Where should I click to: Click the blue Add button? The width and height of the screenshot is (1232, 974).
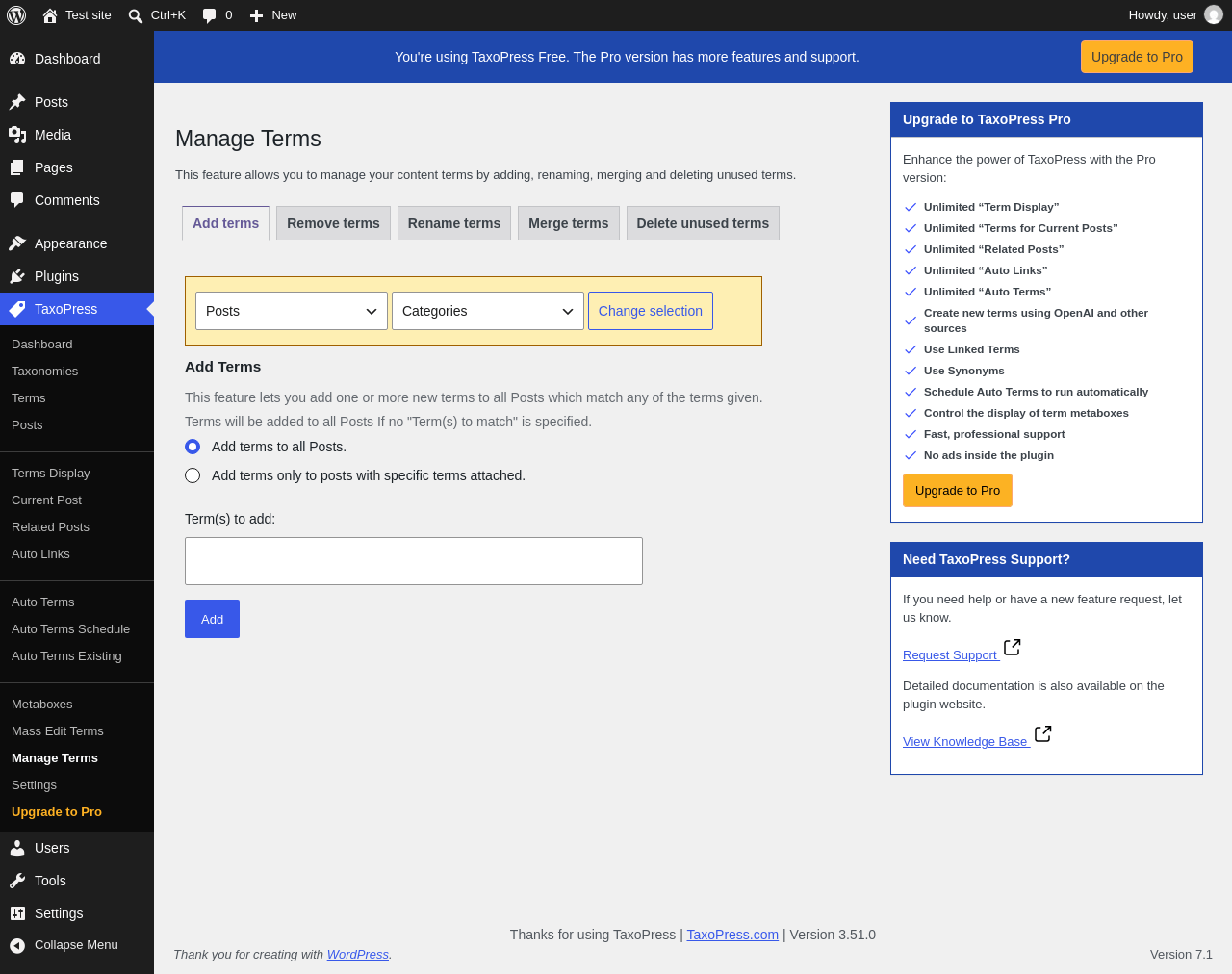pos(212,619)
